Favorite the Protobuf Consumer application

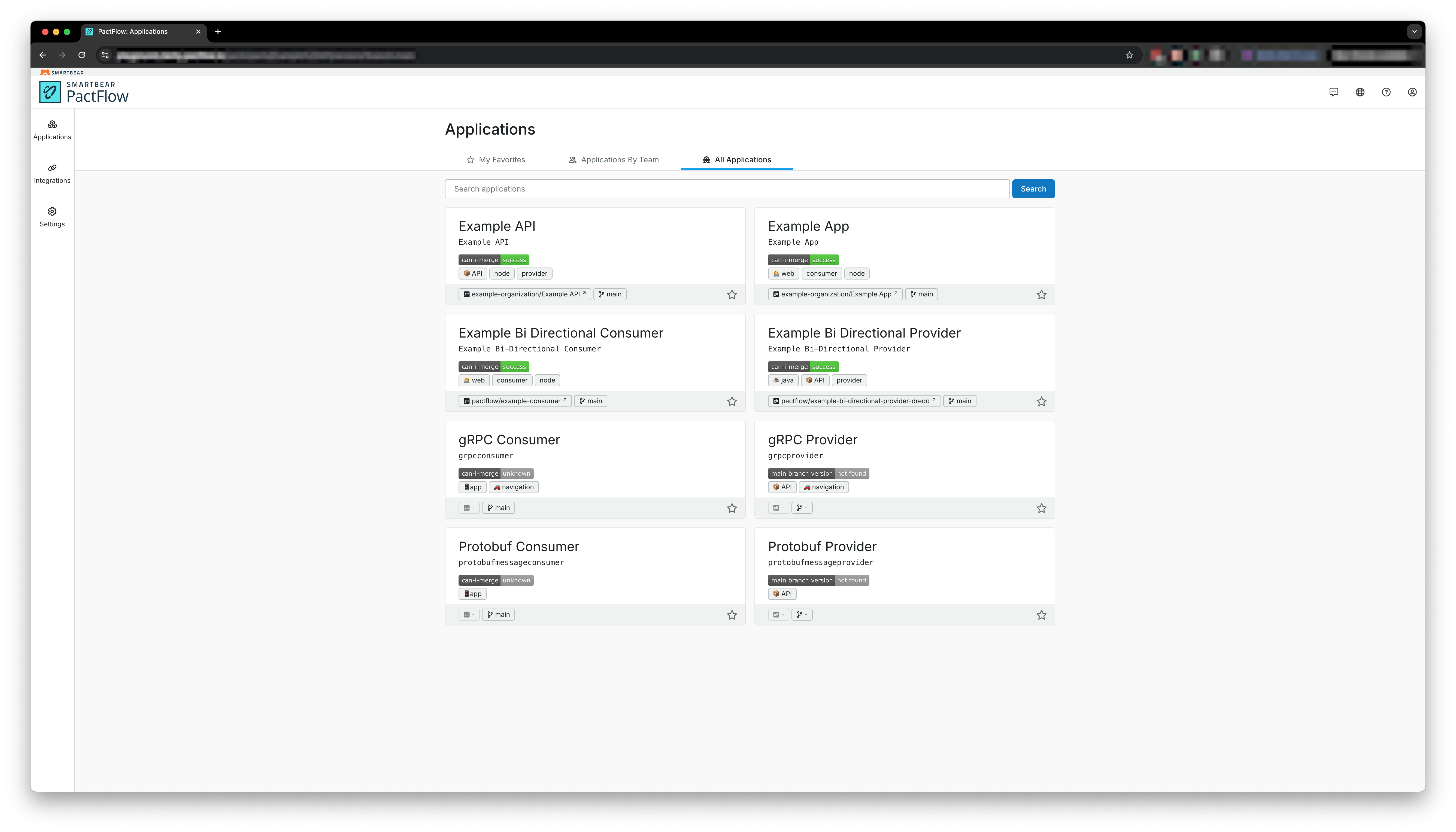[732, 615]
